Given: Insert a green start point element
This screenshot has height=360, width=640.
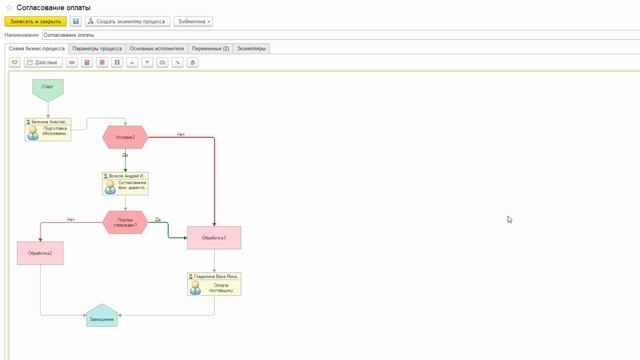Looking at the screenshot, I should 15,62.
